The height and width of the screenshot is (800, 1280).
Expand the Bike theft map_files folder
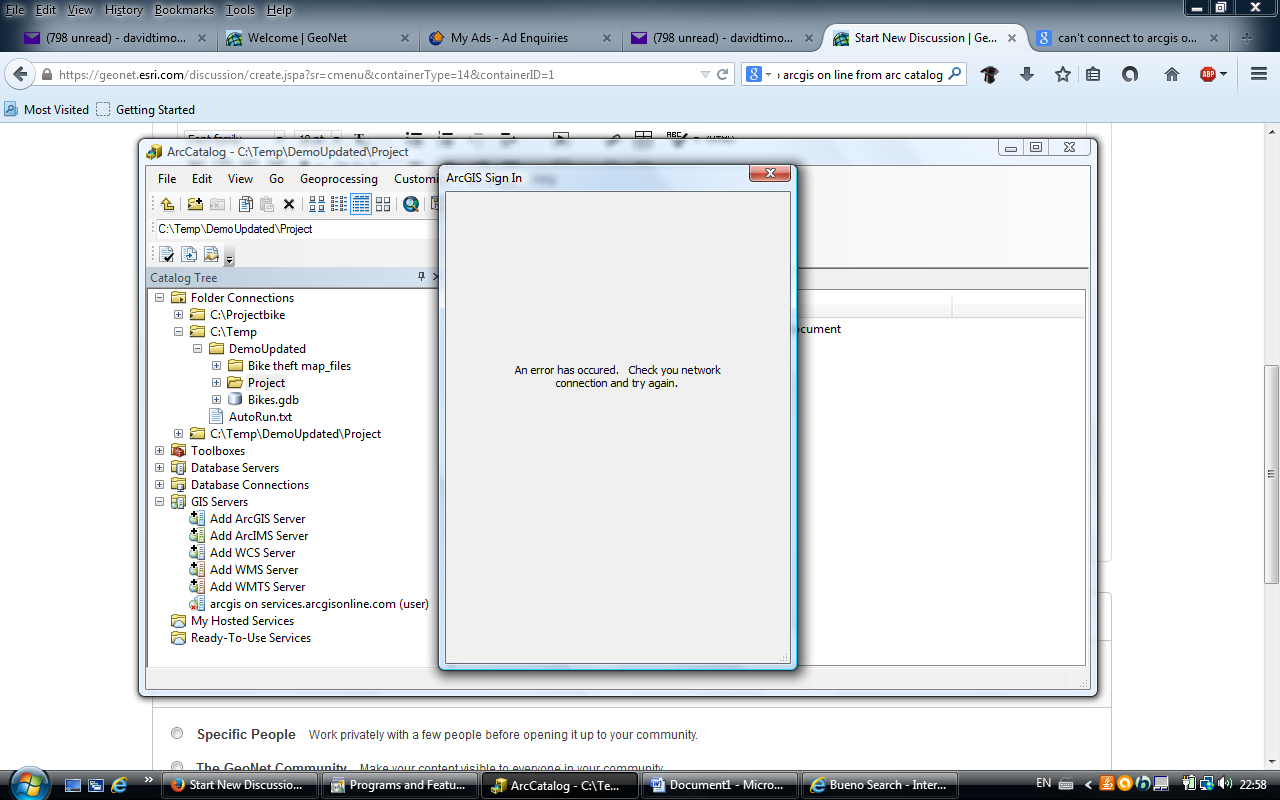(x=216, y=366)
